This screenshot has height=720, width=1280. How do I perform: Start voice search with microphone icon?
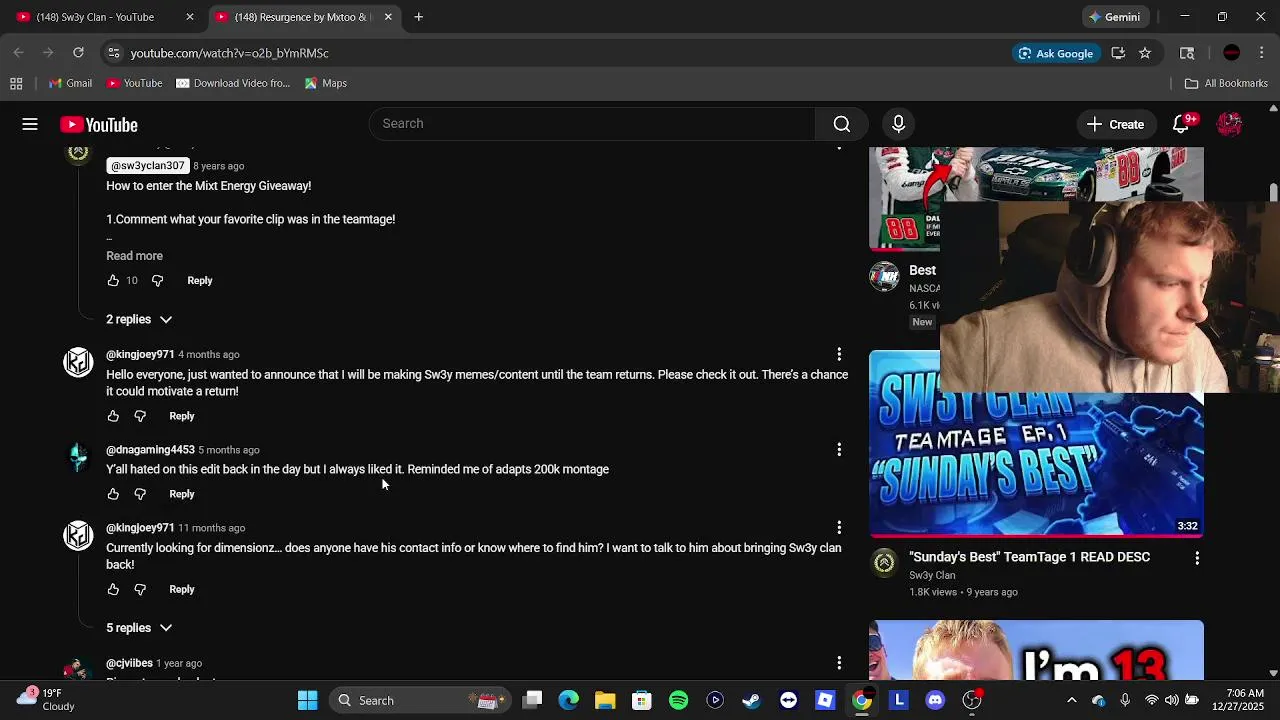pyautogui.click(x=898, y=124)
